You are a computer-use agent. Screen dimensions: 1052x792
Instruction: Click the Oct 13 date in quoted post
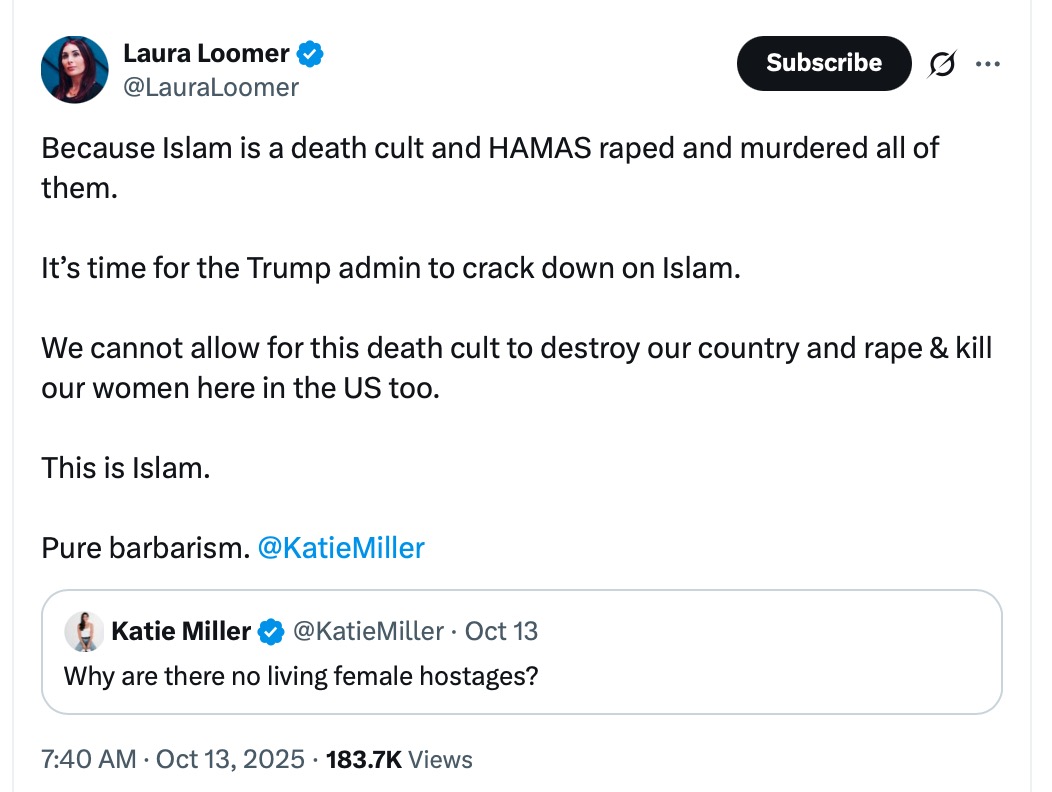[501, 631]
